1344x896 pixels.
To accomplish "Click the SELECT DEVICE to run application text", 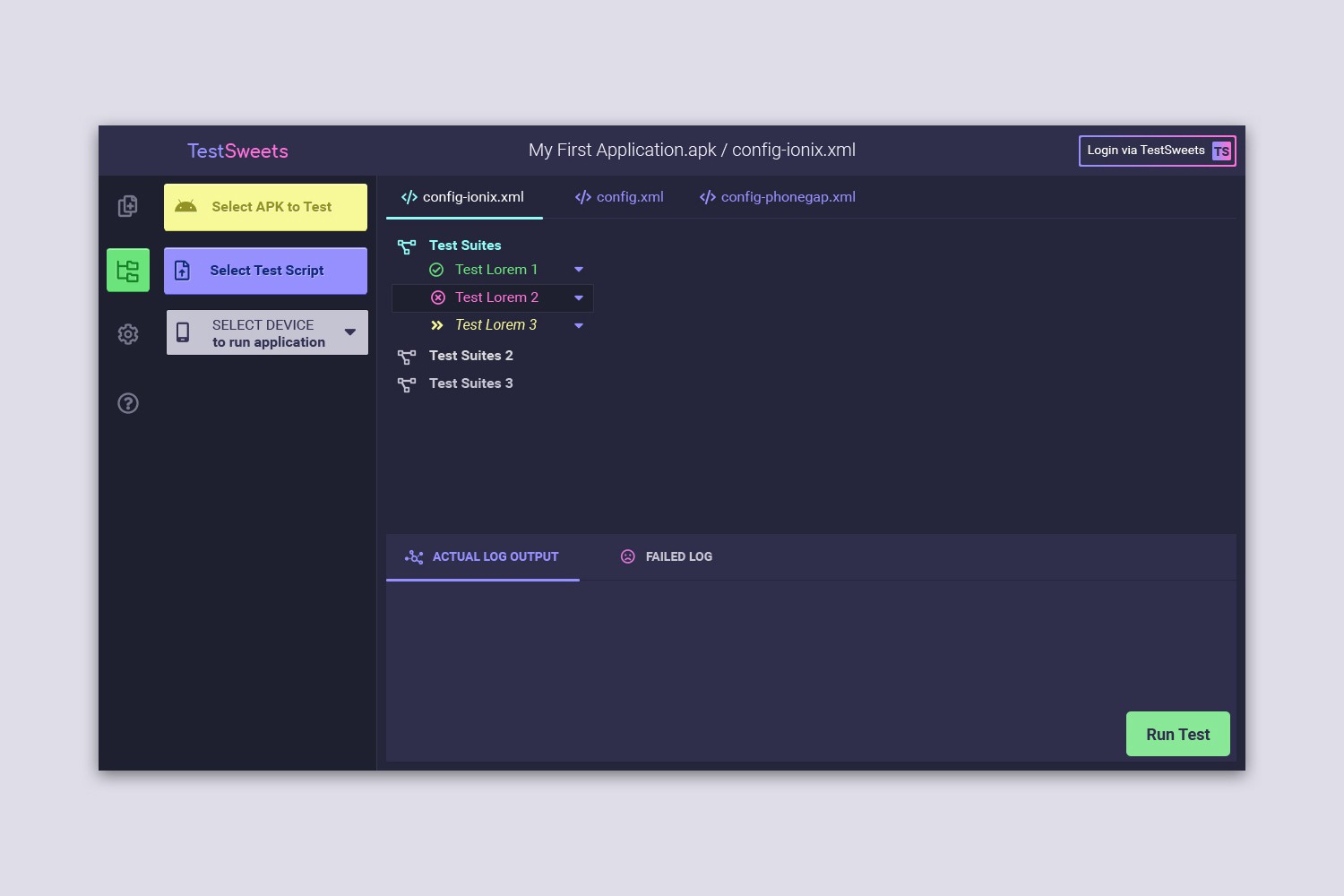I will click(269, 333).
